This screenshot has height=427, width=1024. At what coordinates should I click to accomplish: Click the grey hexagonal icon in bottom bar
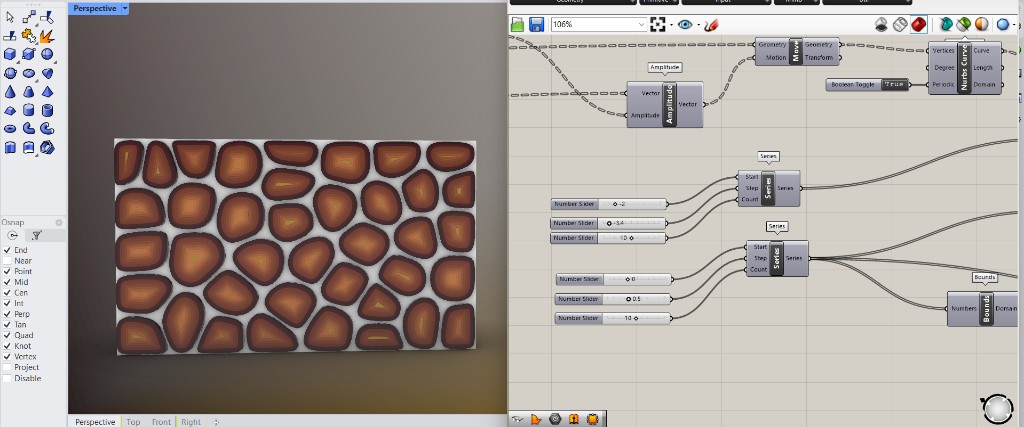click(x=555, y=419)
